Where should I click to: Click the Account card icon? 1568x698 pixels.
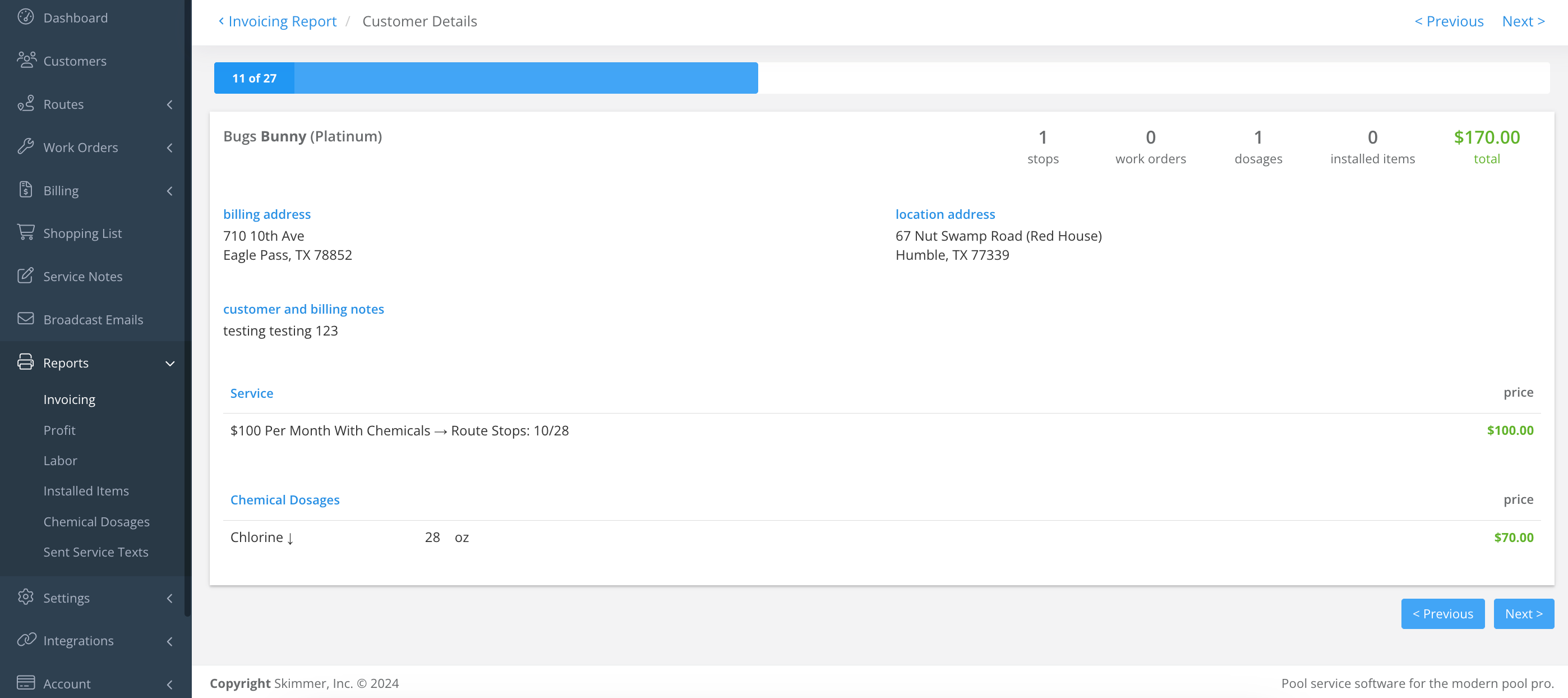tap(26, 682)
